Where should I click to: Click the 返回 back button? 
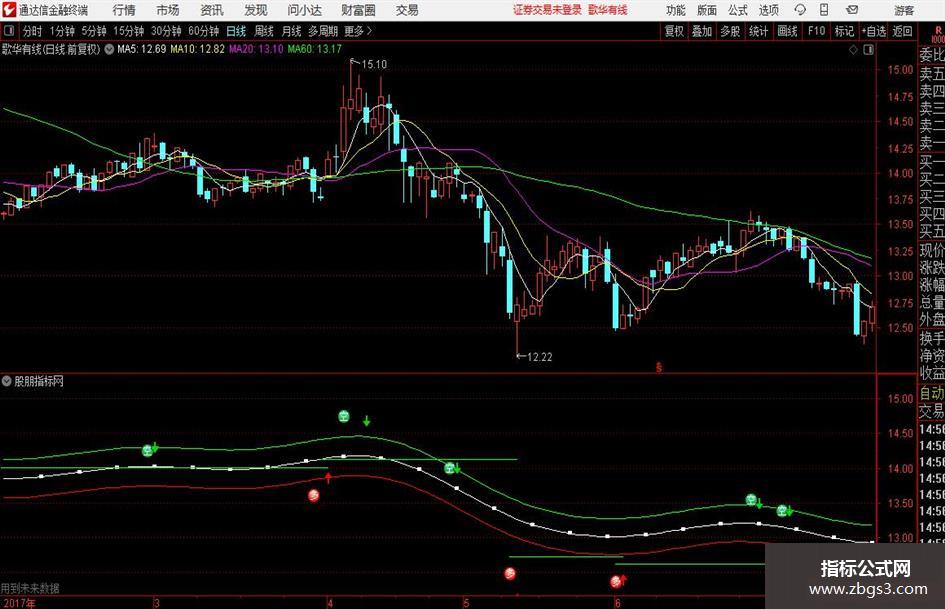point(902,31)
